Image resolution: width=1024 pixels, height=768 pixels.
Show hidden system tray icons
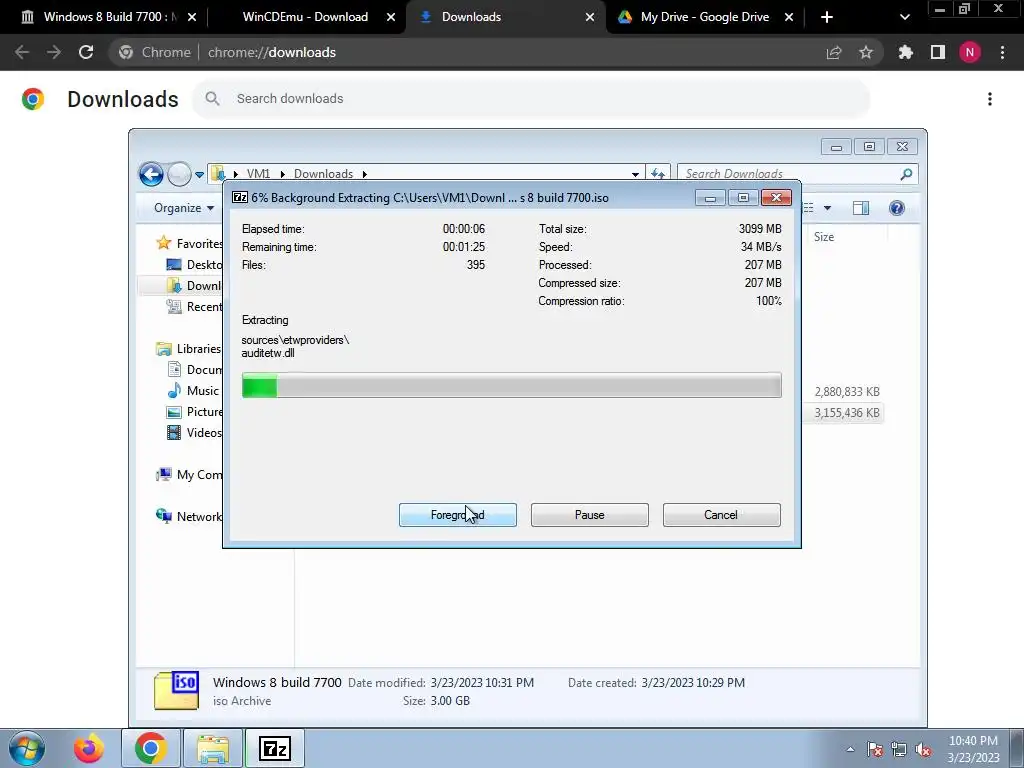pos(850,750)
